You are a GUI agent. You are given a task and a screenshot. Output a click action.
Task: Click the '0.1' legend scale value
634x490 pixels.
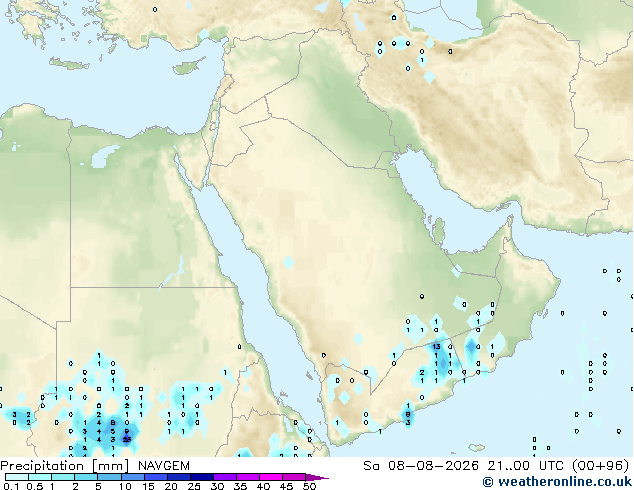click(x=11, y=486)
